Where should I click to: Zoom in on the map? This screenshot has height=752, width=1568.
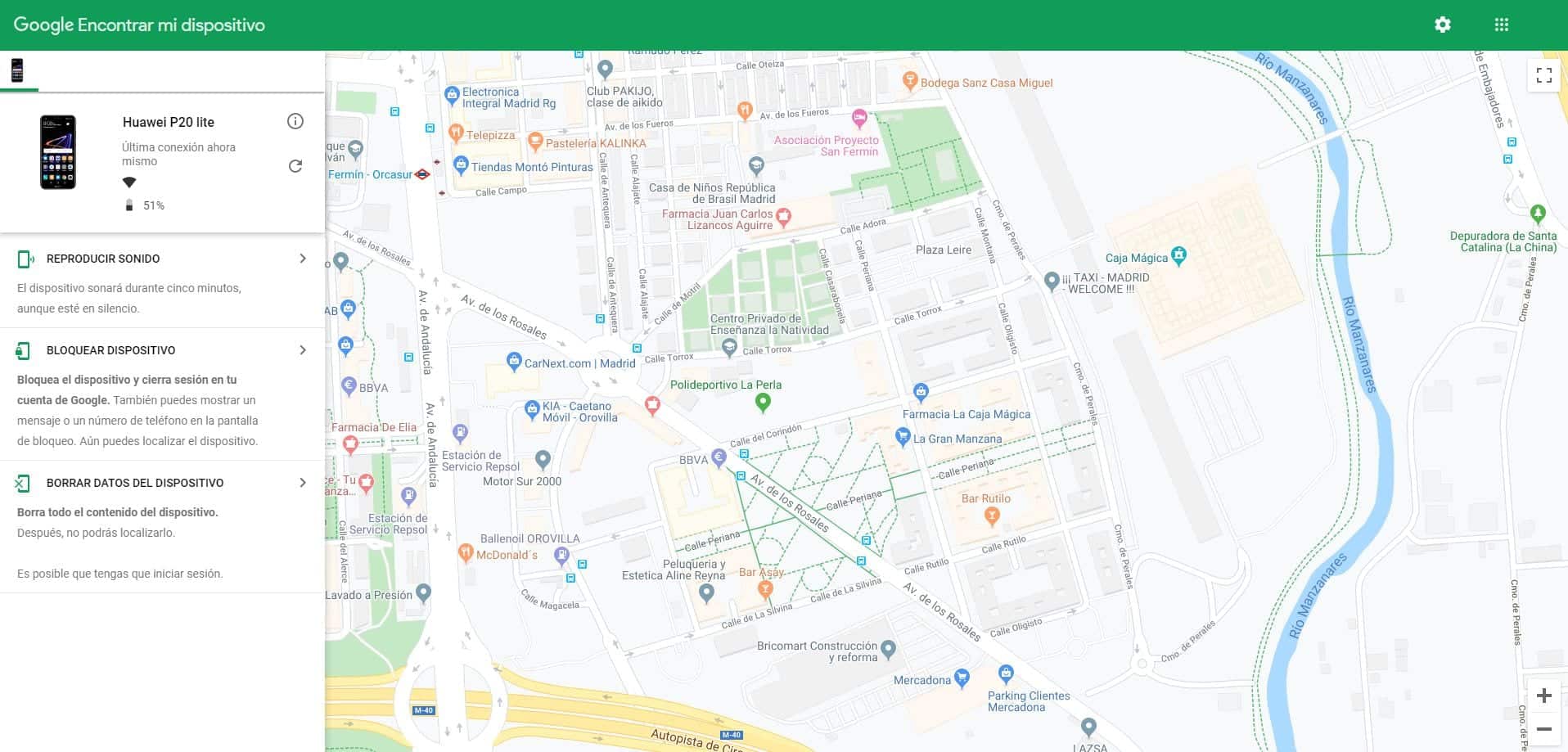[1544, 696]
